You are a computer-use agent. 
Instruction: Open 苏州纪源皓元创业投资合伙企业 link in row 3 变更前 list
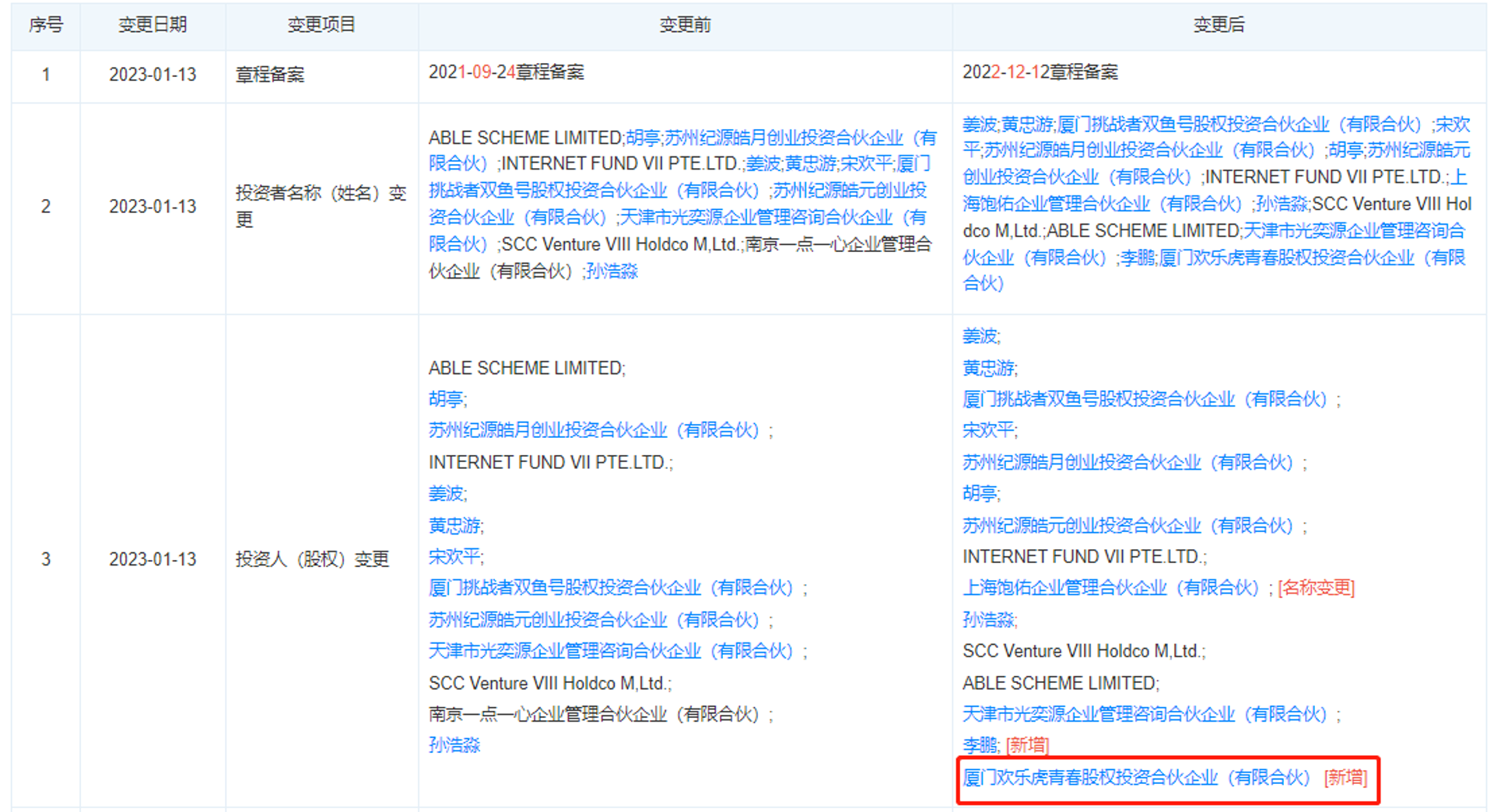coord(594,620)
